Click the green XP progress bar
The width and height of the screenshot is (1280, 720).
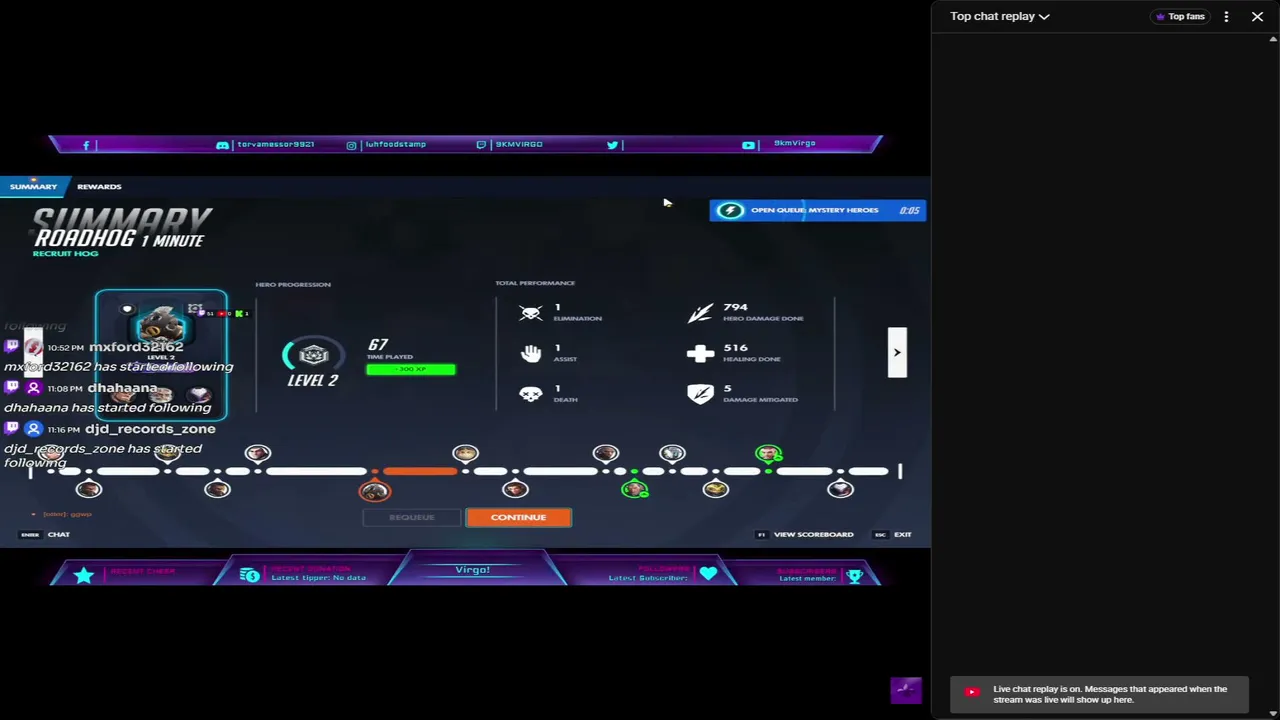pyautogui.click(x=411, y=370)
